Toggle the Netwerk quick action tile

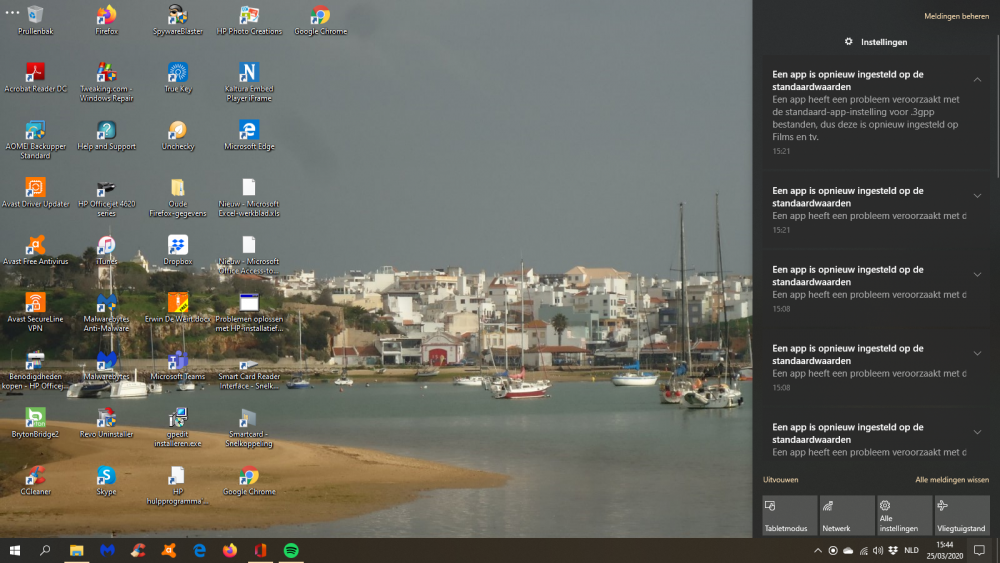click(x=846, y=515)
